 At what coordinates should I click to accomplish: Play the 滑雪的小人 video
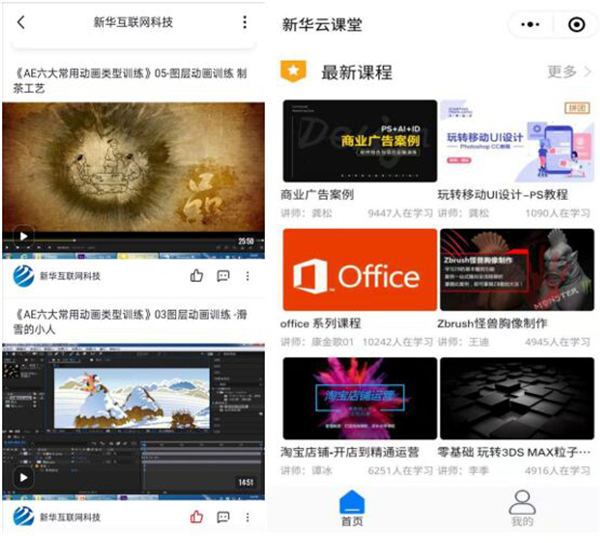click(23, 478)
